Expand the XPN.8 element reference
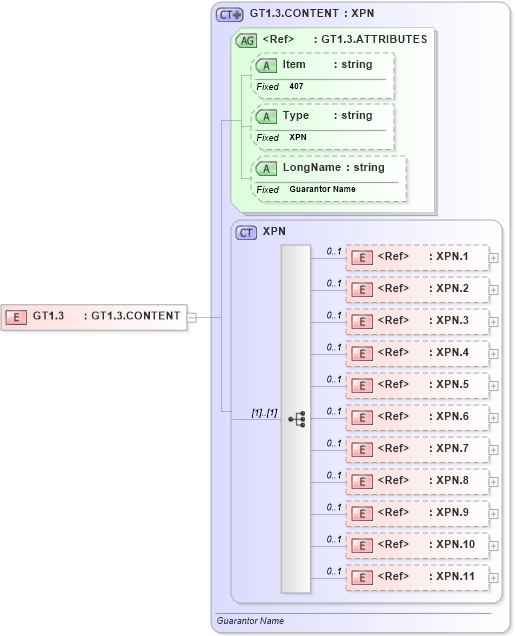 [493, 482]
